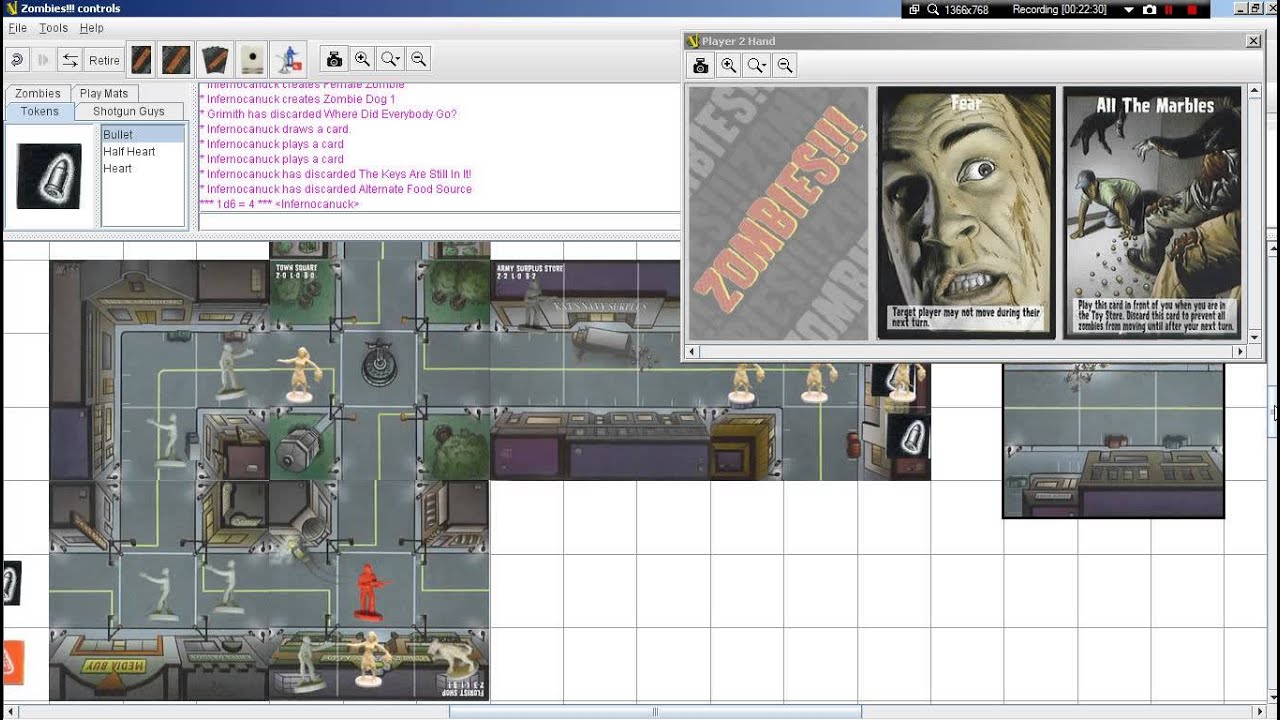Screen dimensions: 1280x720
Task: Click the first card deck toolbar icon
Action: (142, 60)
